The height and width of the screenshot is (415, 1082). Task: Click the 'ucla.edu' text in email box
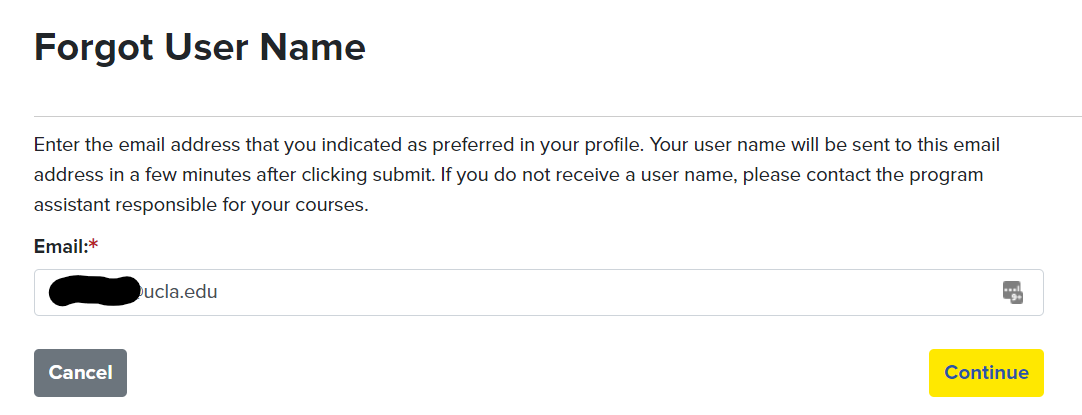click(x=182, y=292)
